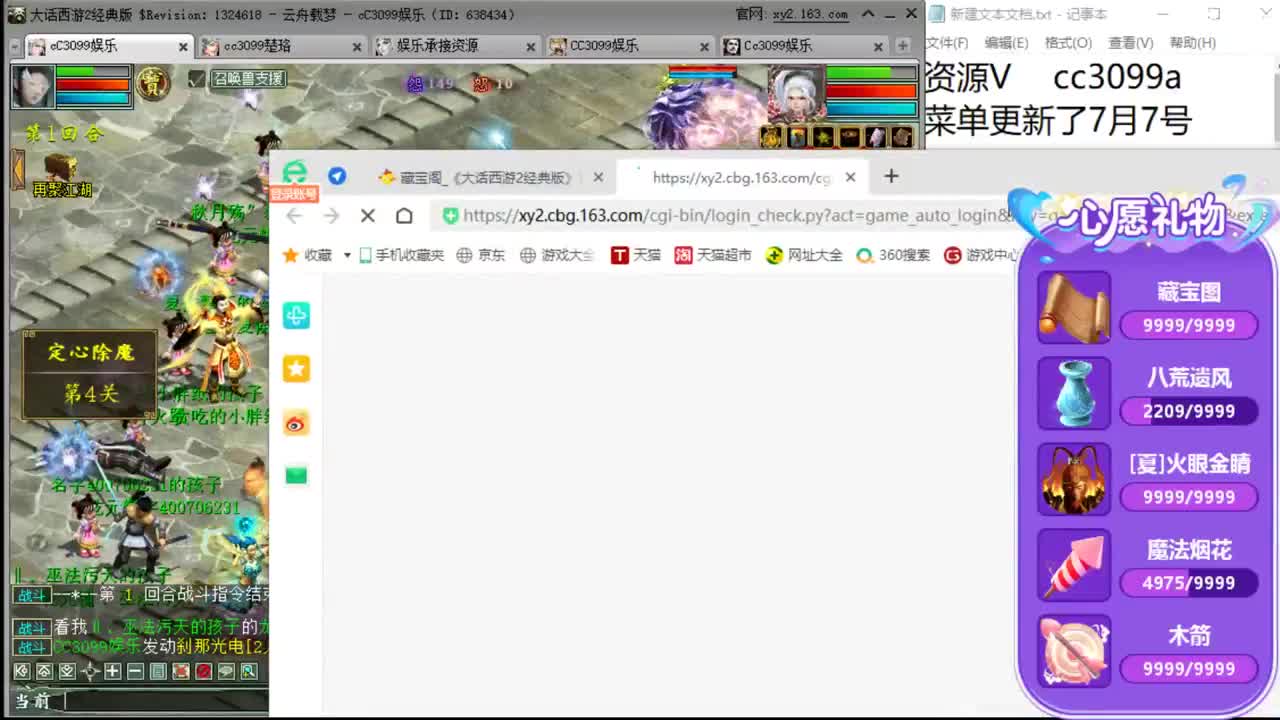This screenshot has height=720, width=1280.
Task: Click the player portrait in game top-left
Action: (32, 86)
